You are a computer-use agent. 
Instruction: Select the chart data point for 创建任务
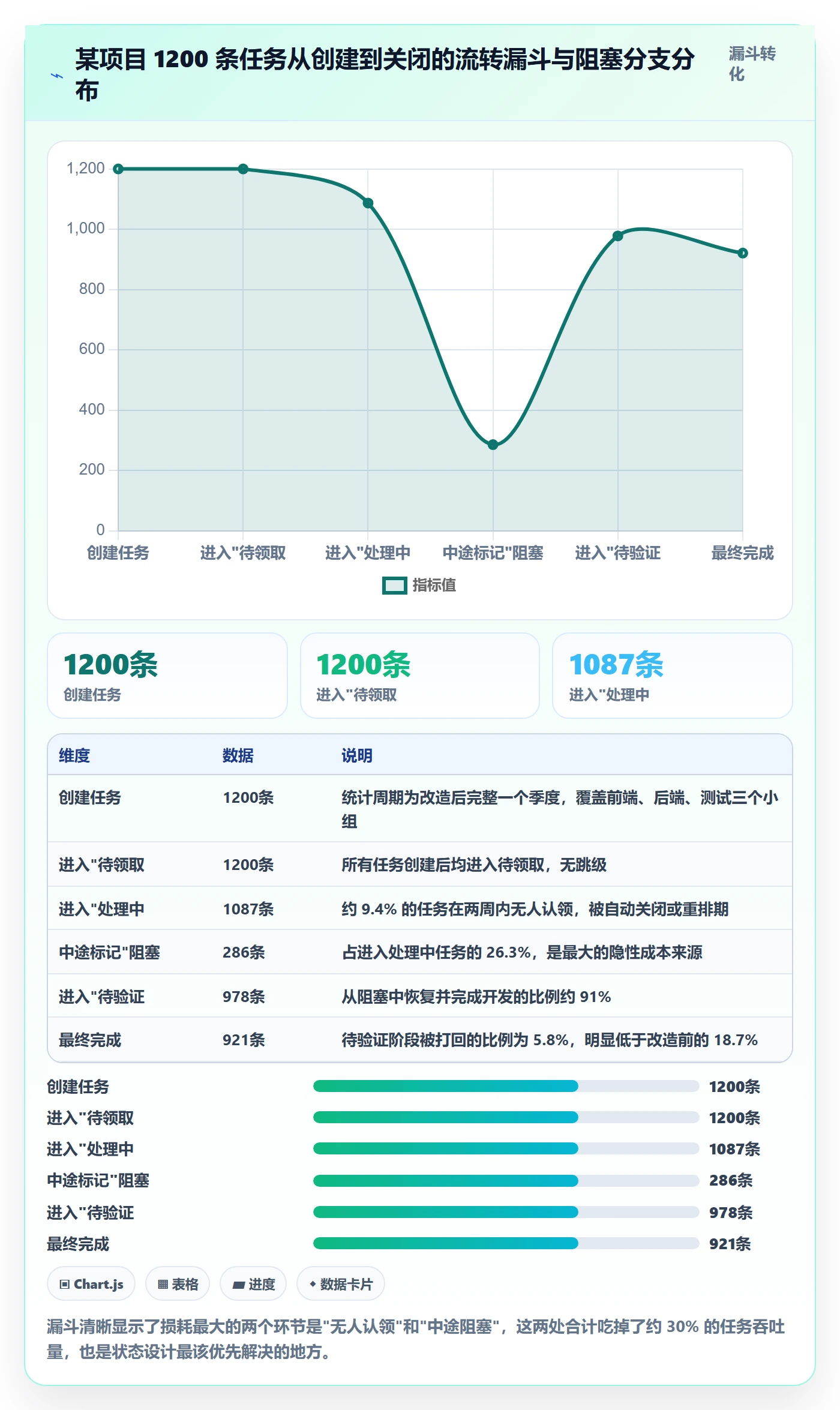pos(118,169)
